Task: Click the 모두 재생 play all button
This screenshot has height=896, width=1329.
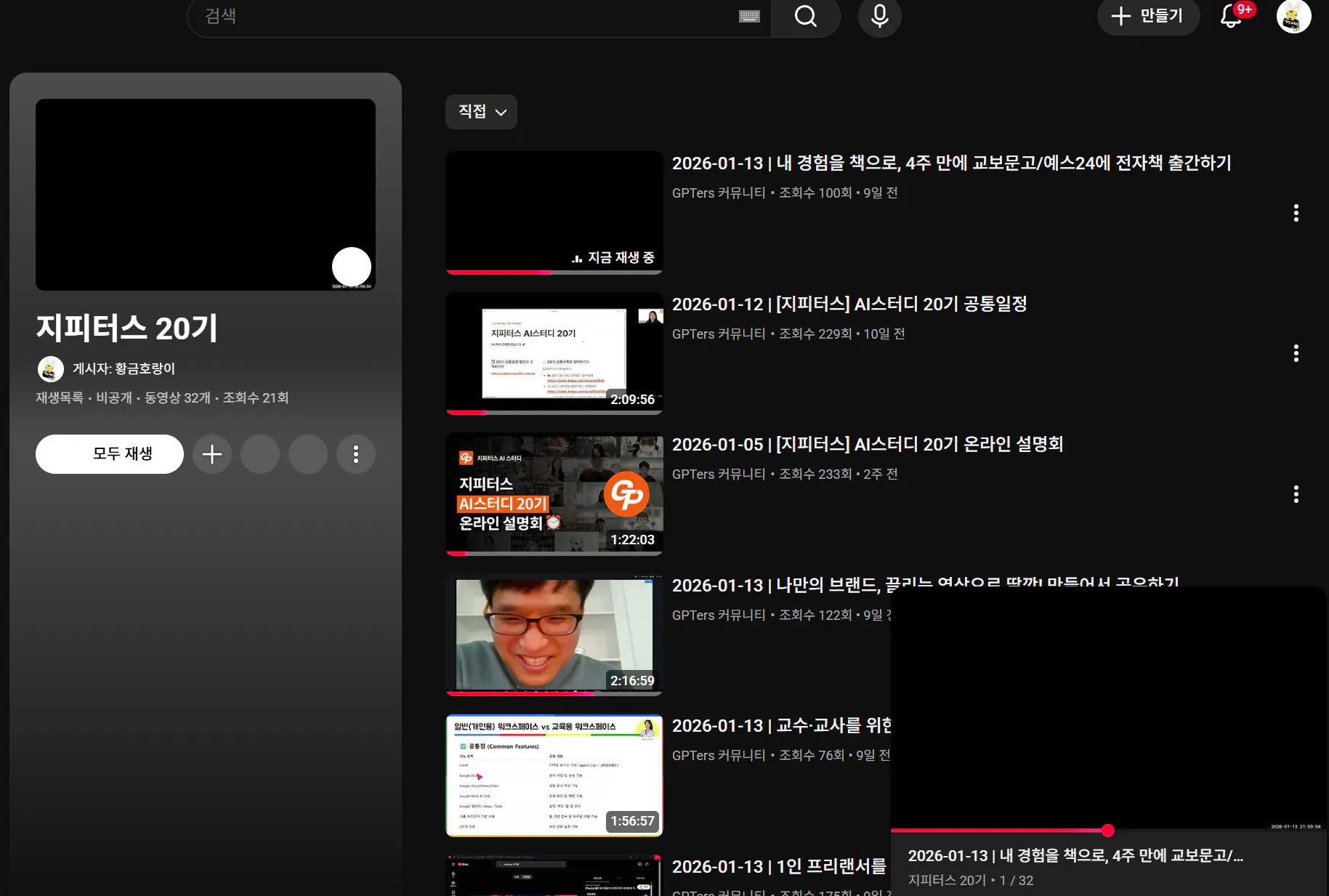Action: click(x=109, y=453)
